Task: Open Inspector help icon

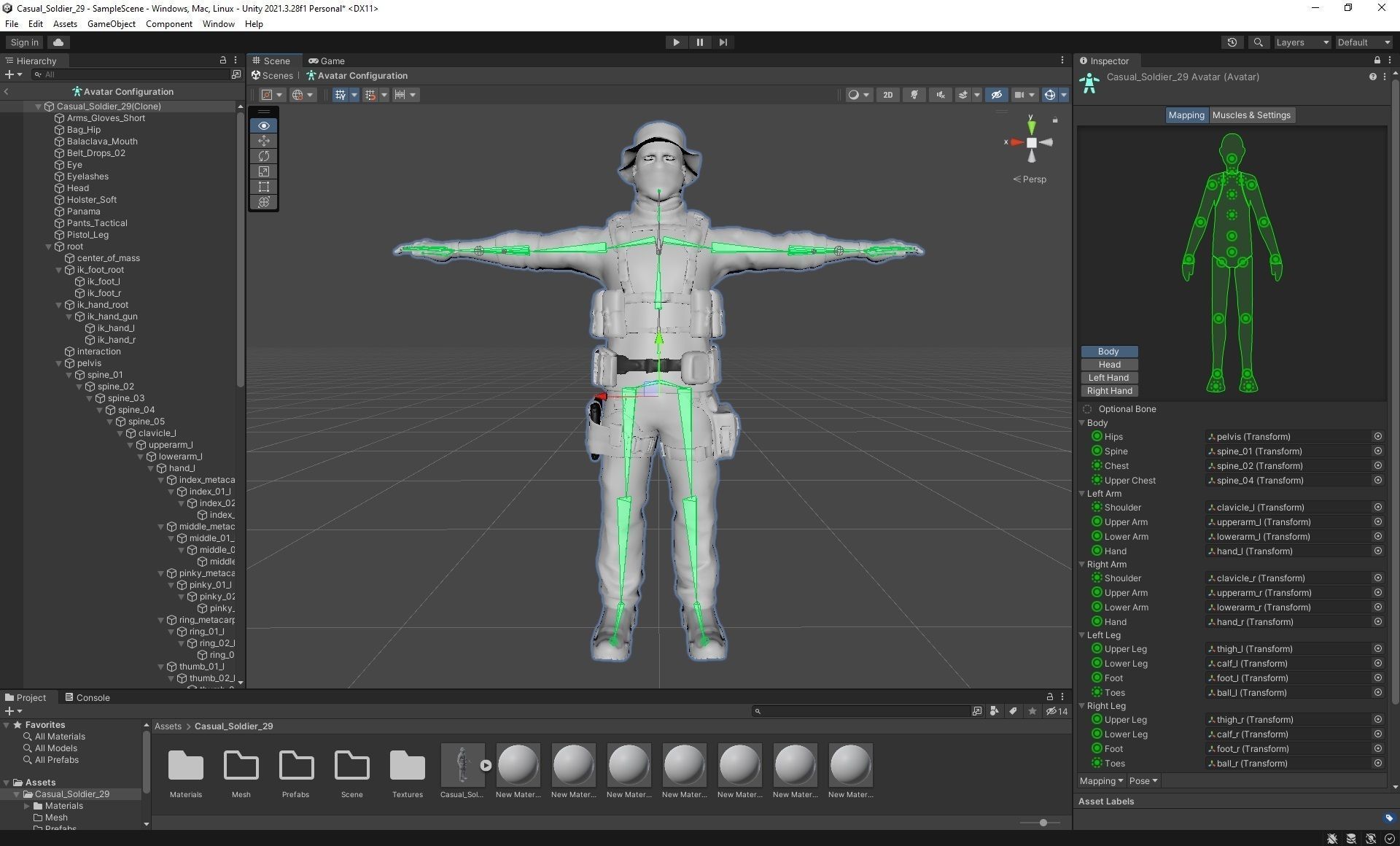Action: click(x=1372, y=77)
